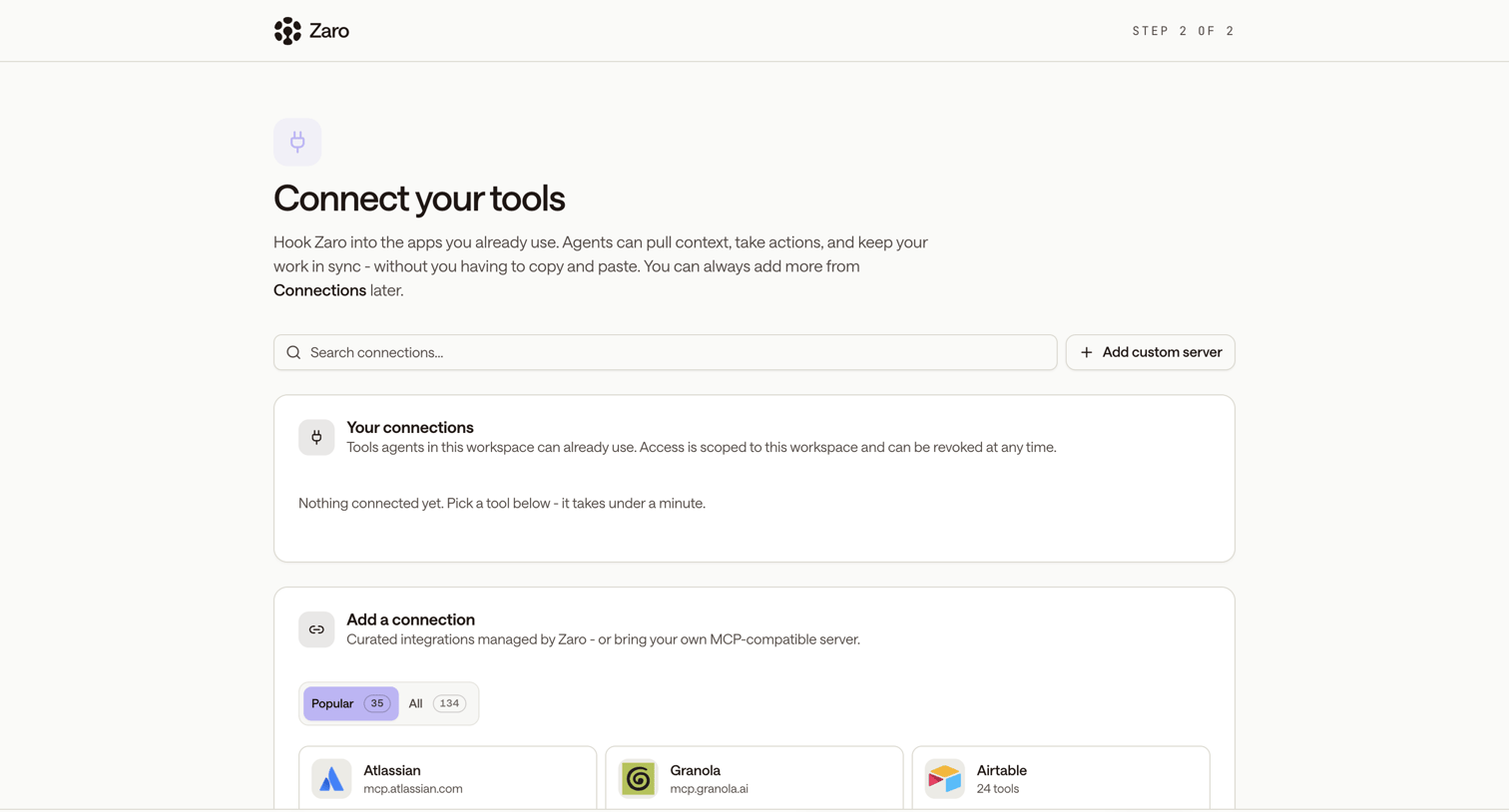Click the plus icon in Add custom server
Viewport: 1509px width, 812px height.
point(1087,352)
